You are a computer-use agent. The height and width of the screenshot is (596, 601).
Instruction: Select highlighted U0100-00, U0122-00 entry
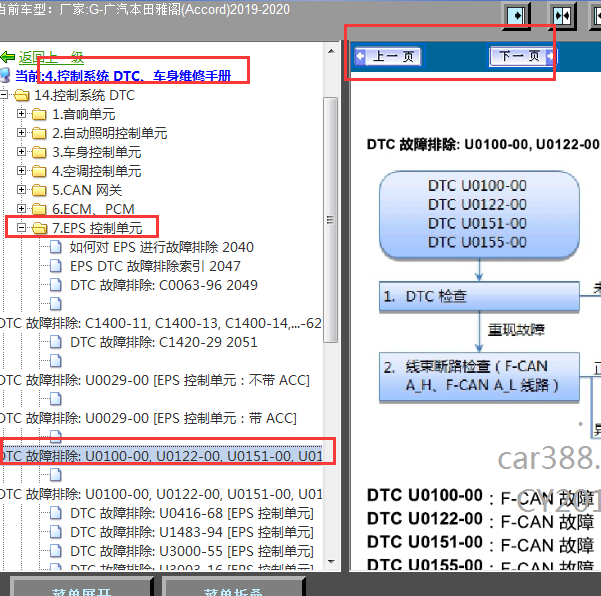(x=161, y=456)
